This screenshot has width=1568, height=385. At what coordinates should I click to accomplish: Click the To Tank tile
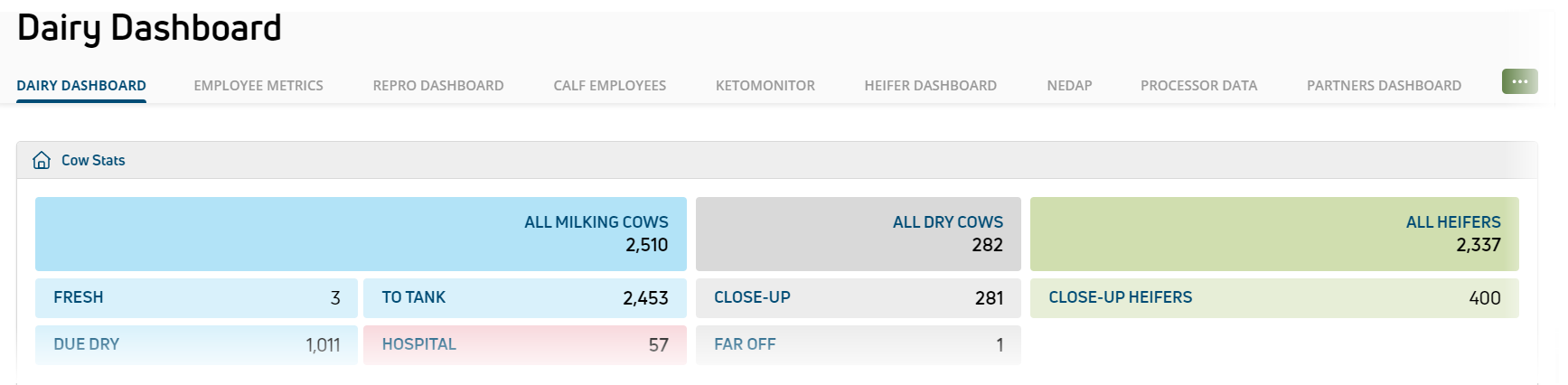[x=525, y=298]
